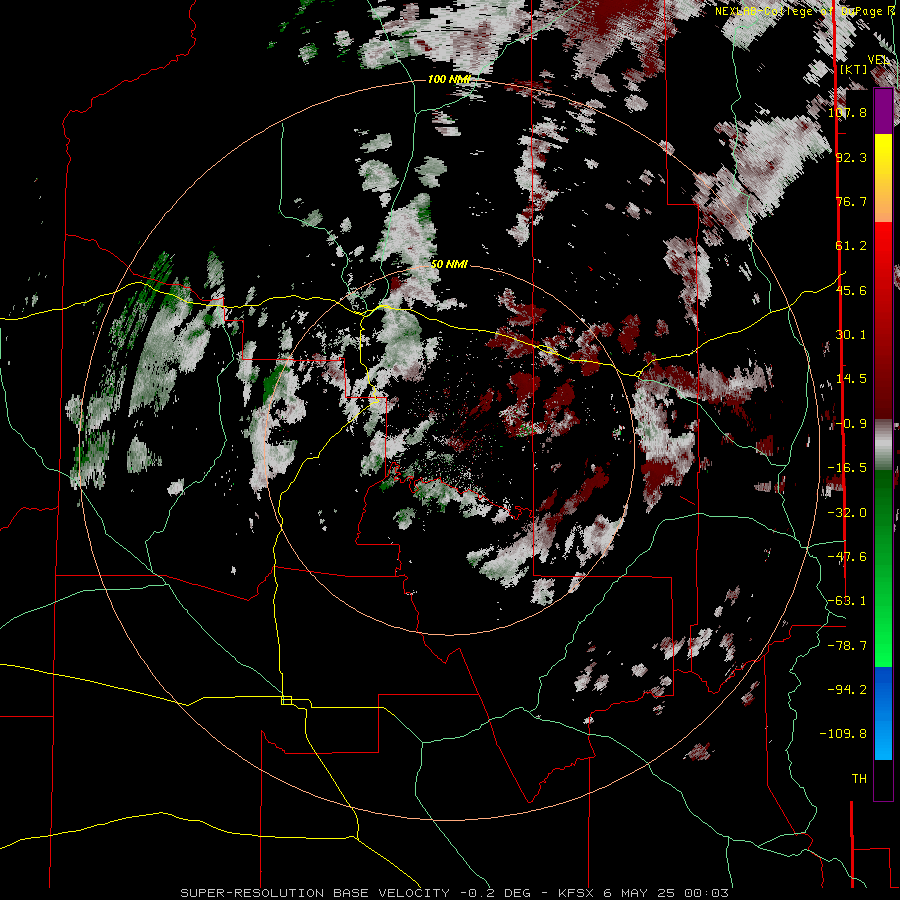Pick the blue segment of the velocity color bar
The image size is (900, 900).
[883, 713]
